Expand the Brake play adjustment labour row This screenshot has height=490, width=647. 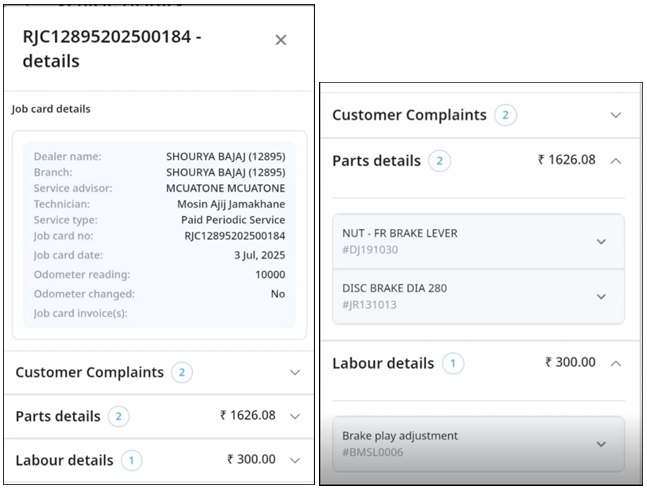pyautogui.click(x=600, y=444)
